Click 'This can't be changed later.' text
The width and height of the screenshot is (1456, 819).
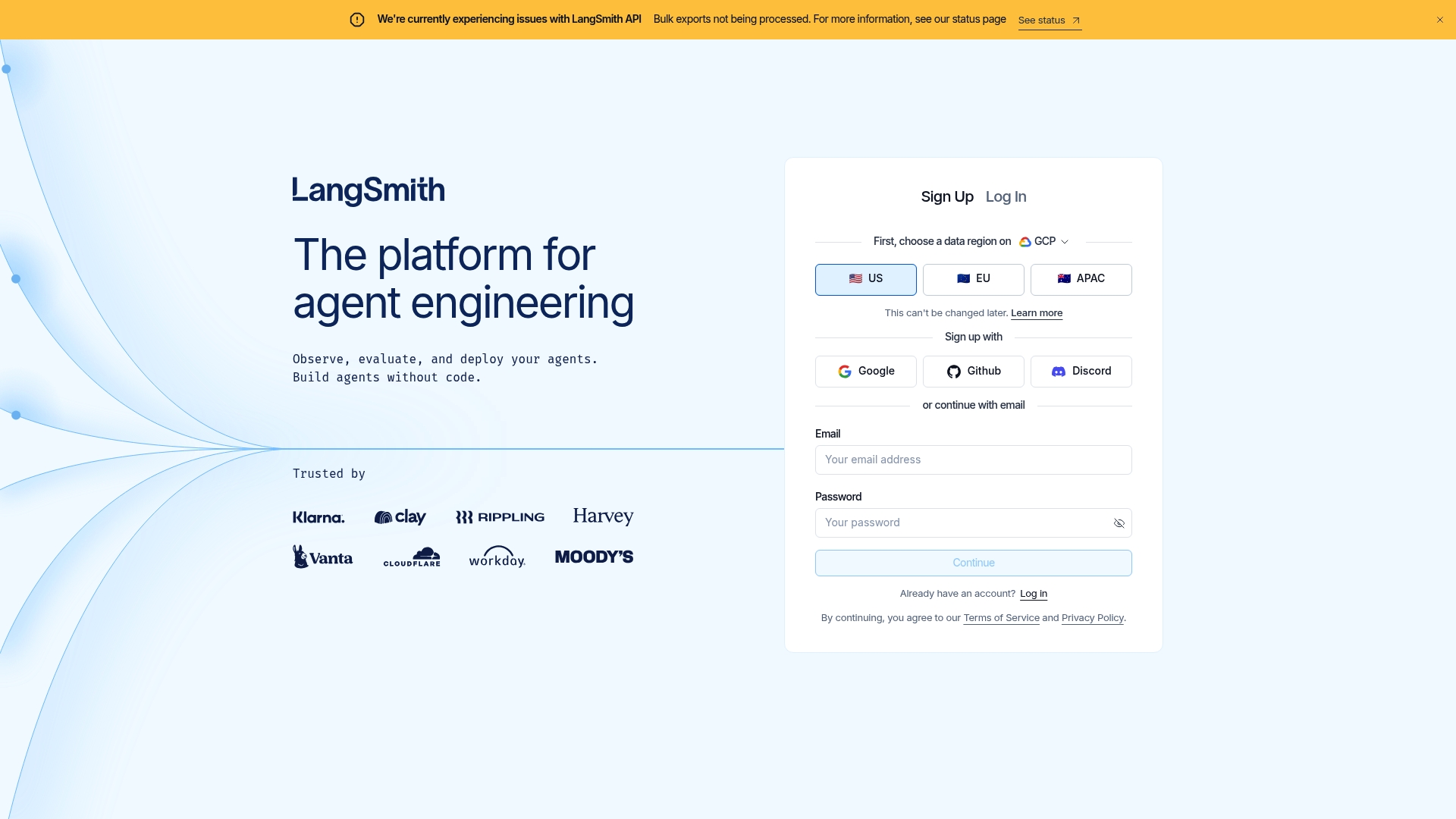click(x=946, y=313)
